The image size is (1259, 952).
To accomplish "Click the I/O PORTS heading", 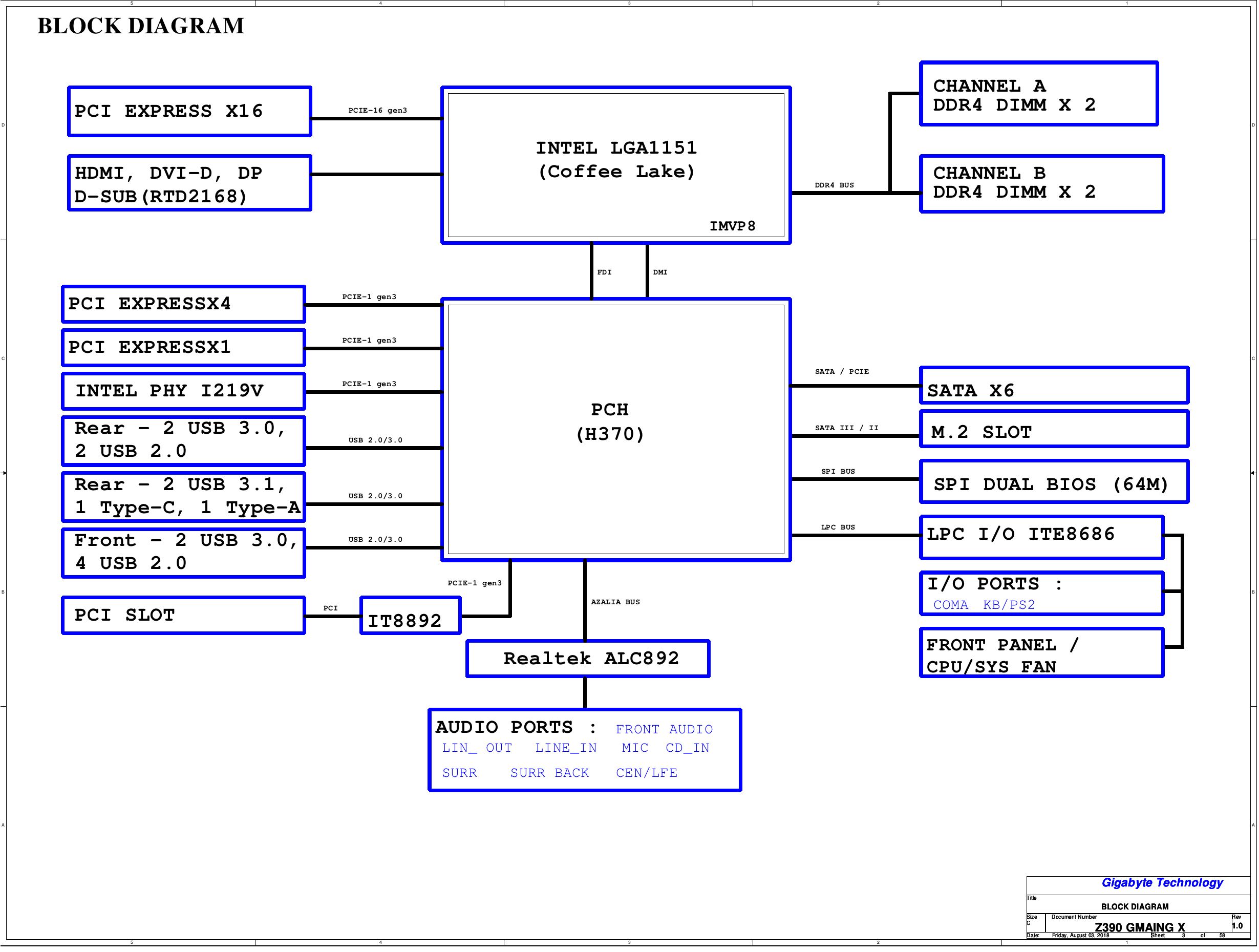I will (994, 584).
